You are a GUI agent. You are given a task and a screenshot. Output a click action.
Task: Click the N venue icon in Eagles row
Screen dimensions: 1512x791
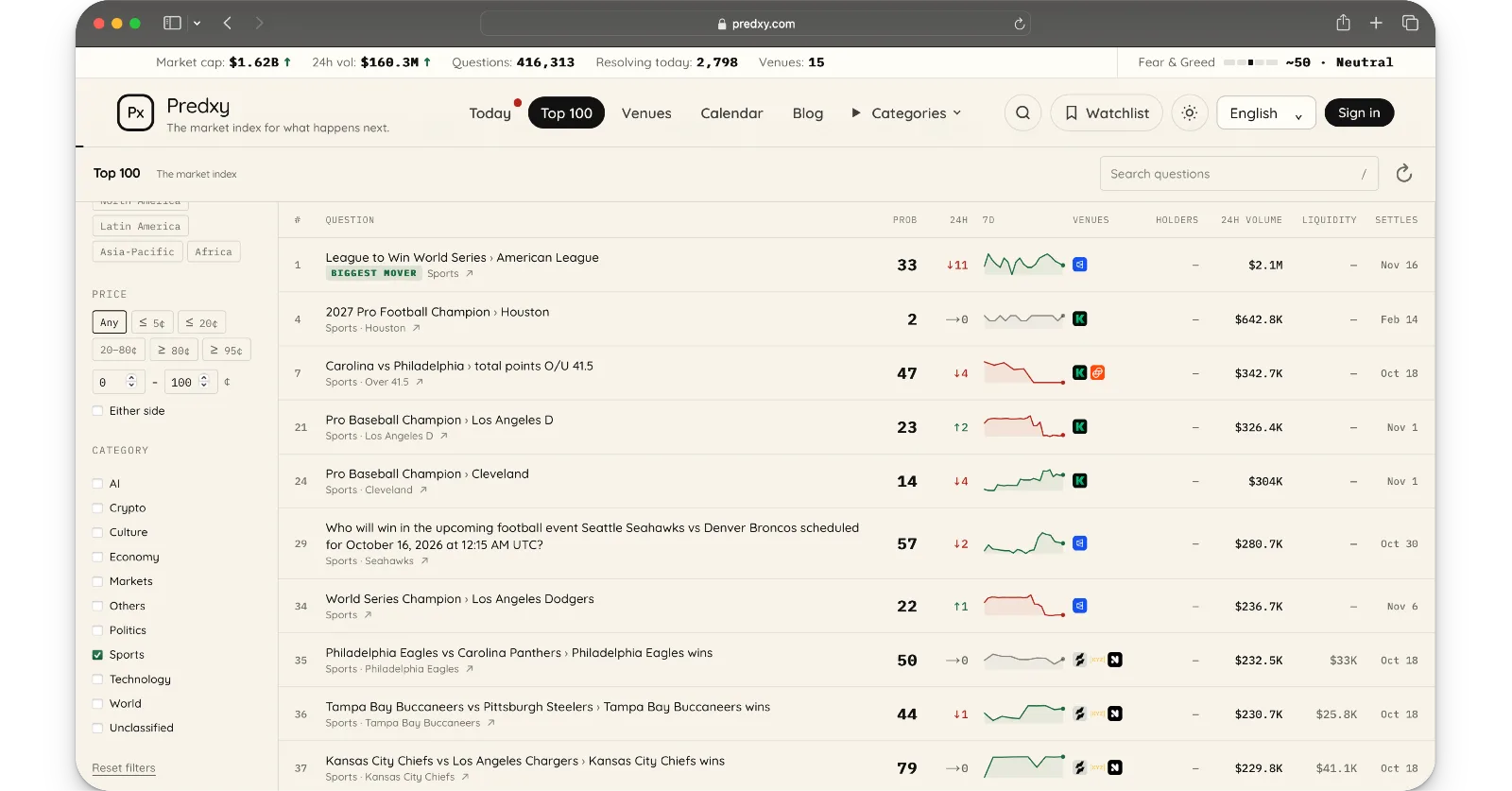tap(1115, 660)
